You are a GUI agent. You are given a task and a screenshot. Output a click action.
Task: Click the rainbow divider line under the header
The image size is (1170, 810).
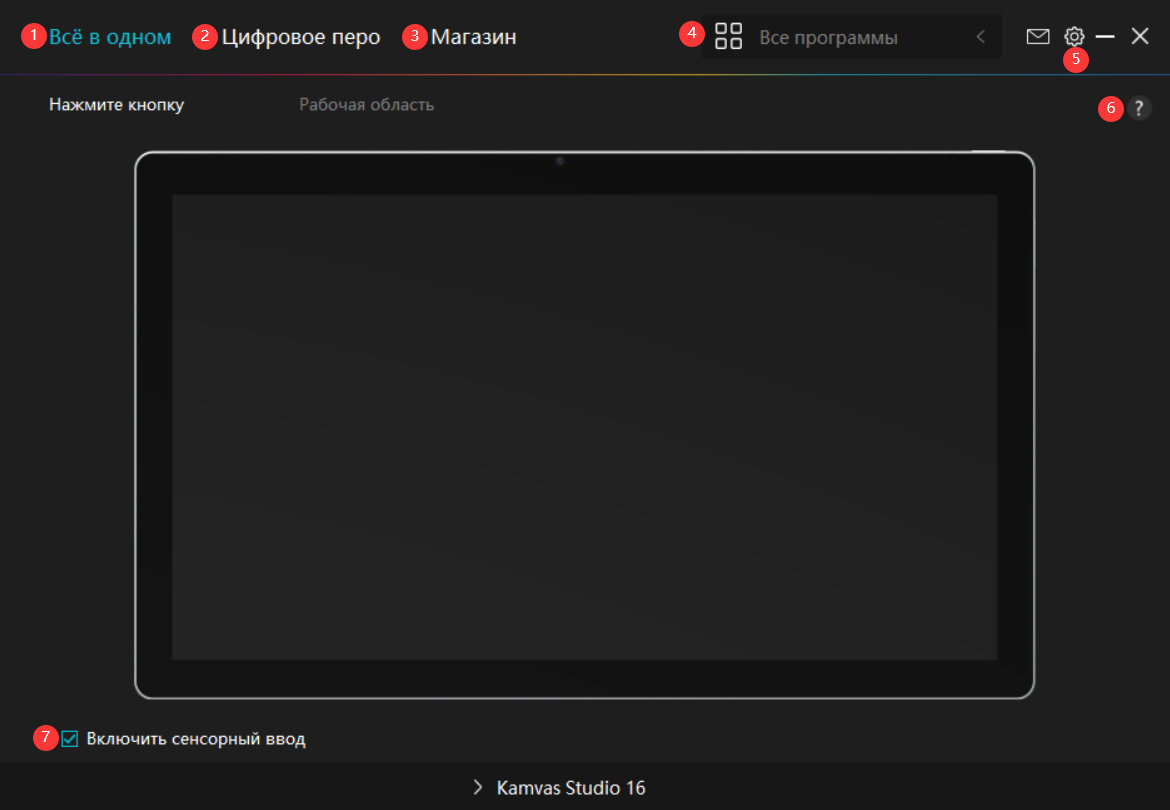coord(585,74)
